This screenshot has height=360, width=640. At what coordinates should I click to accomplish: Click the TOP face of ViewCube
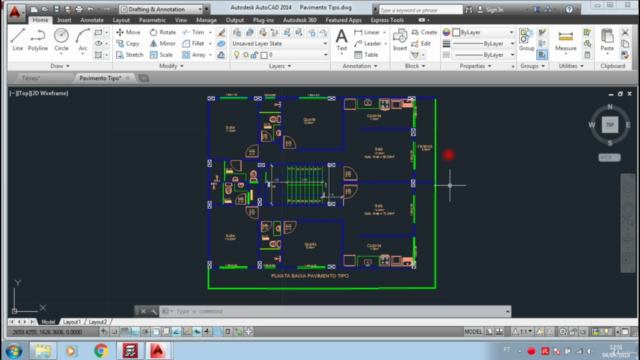(610, 124)
